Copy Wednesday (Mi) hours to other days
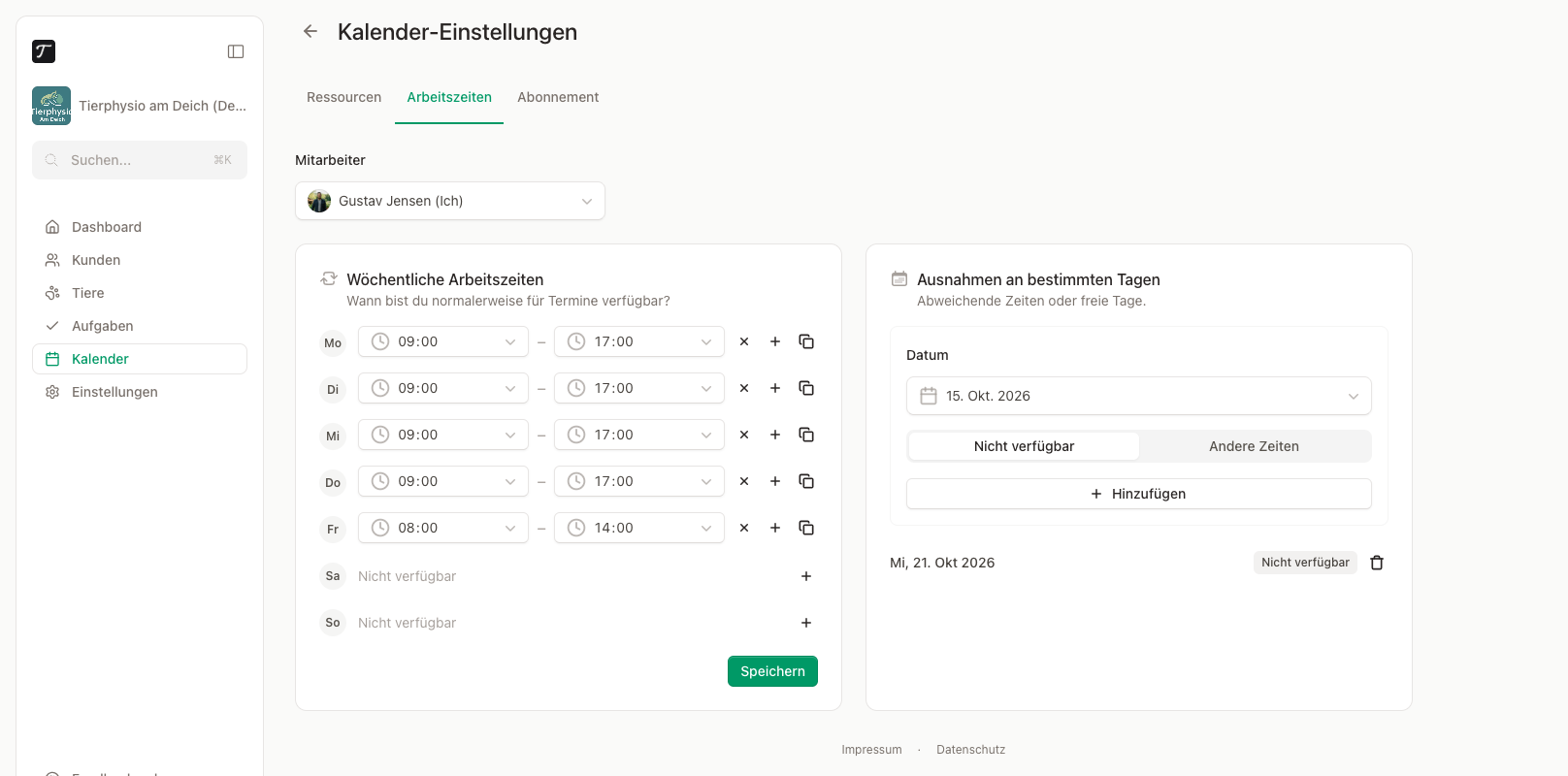Screen dimensions: 1568x776 (x=806, y=435)
